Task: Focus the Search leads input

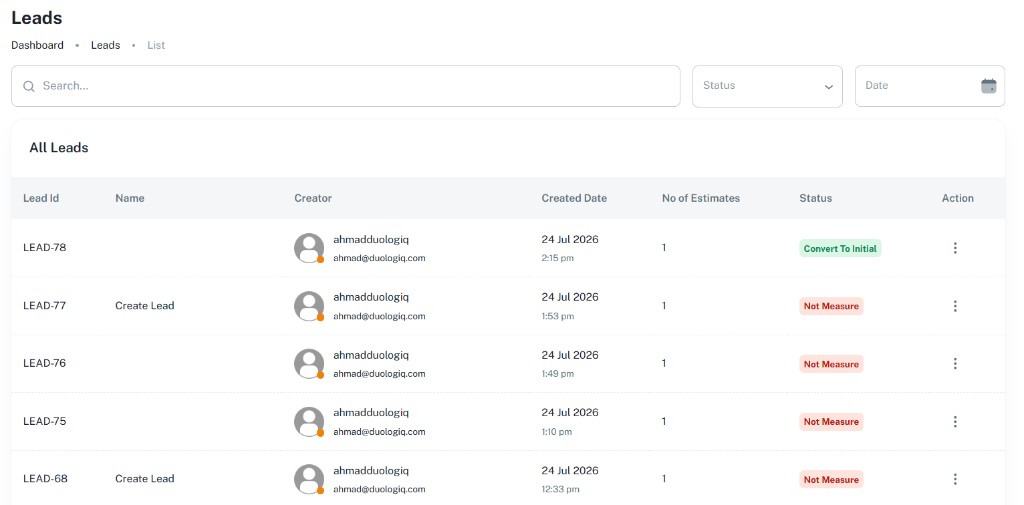Action: coord(345,86)
